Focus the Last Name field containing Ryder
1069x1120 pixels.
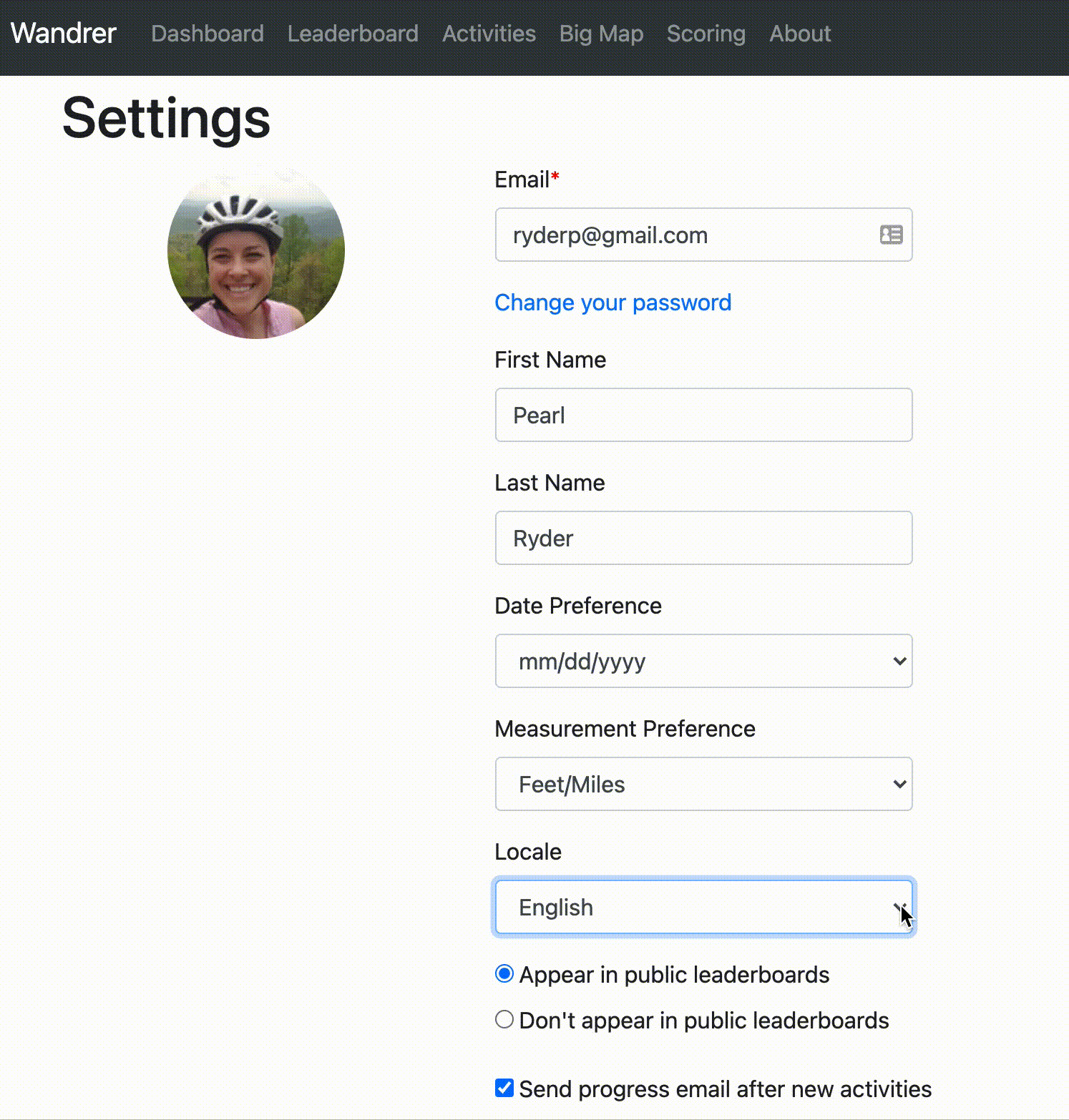[x=703, y=538]
